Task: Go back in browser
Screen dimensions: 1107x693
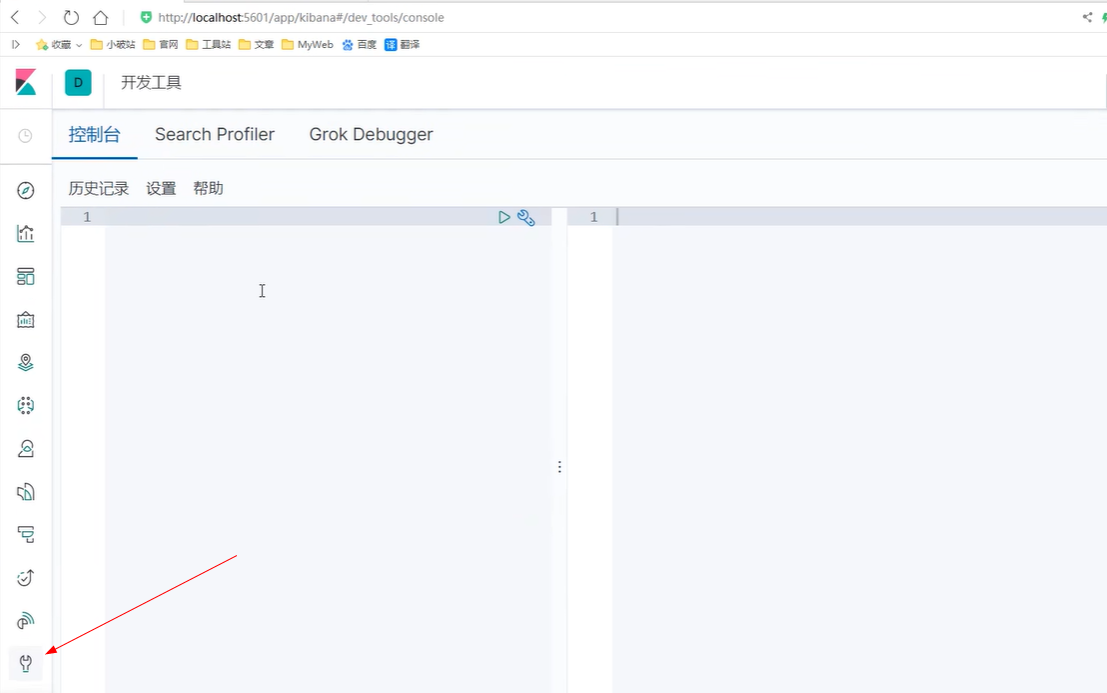Action: [x=15, y=17]
